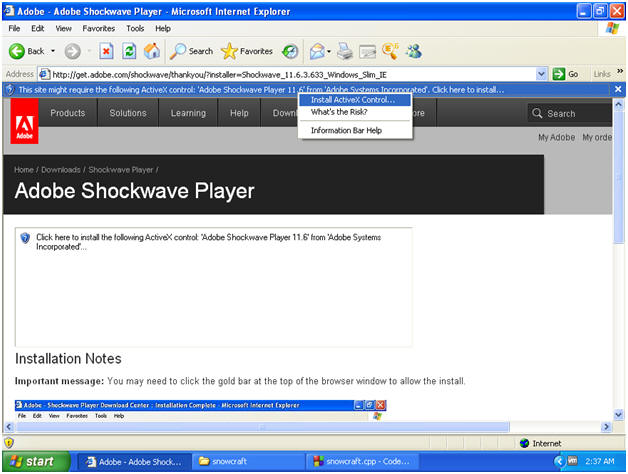Go to Home page house icon

point(152,51)
